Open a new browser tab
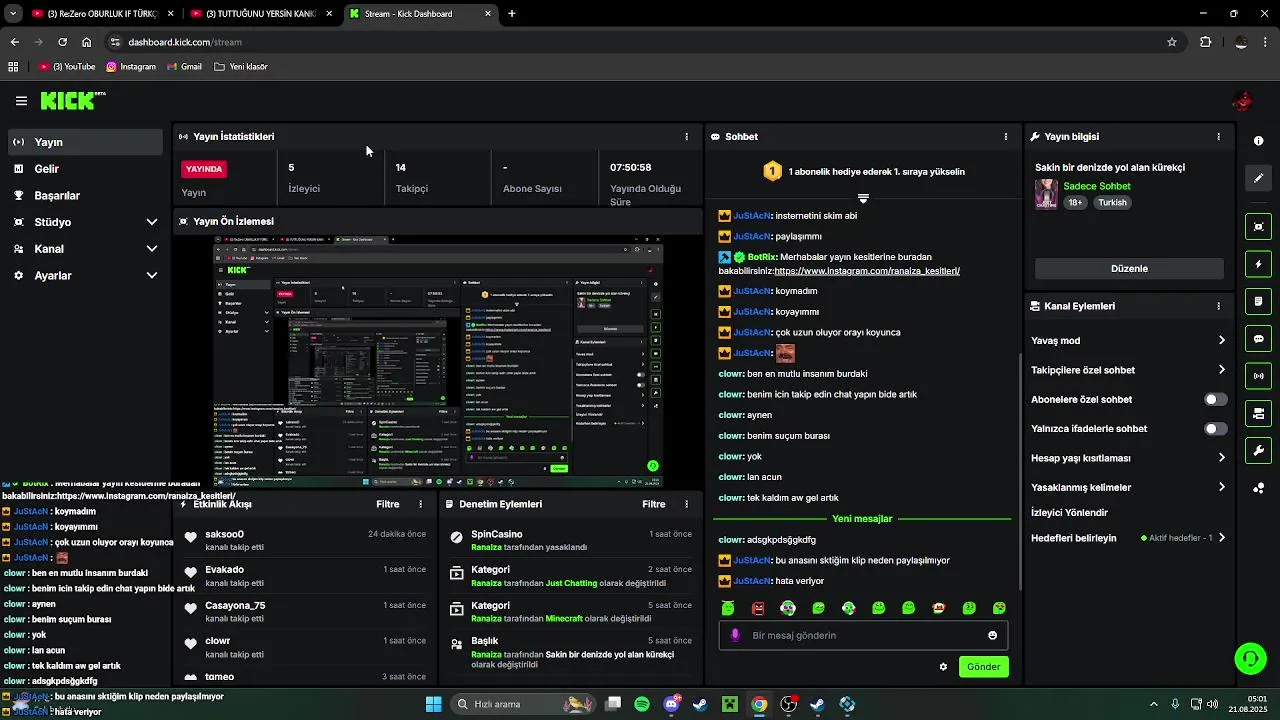This screenshot has height=720, width=1280. pos(512,14)
